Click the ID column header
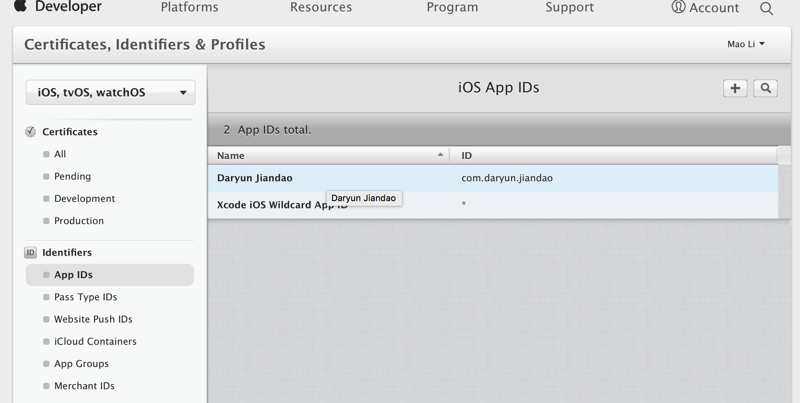This screenshot has height=403, width=800. (614, 156)
